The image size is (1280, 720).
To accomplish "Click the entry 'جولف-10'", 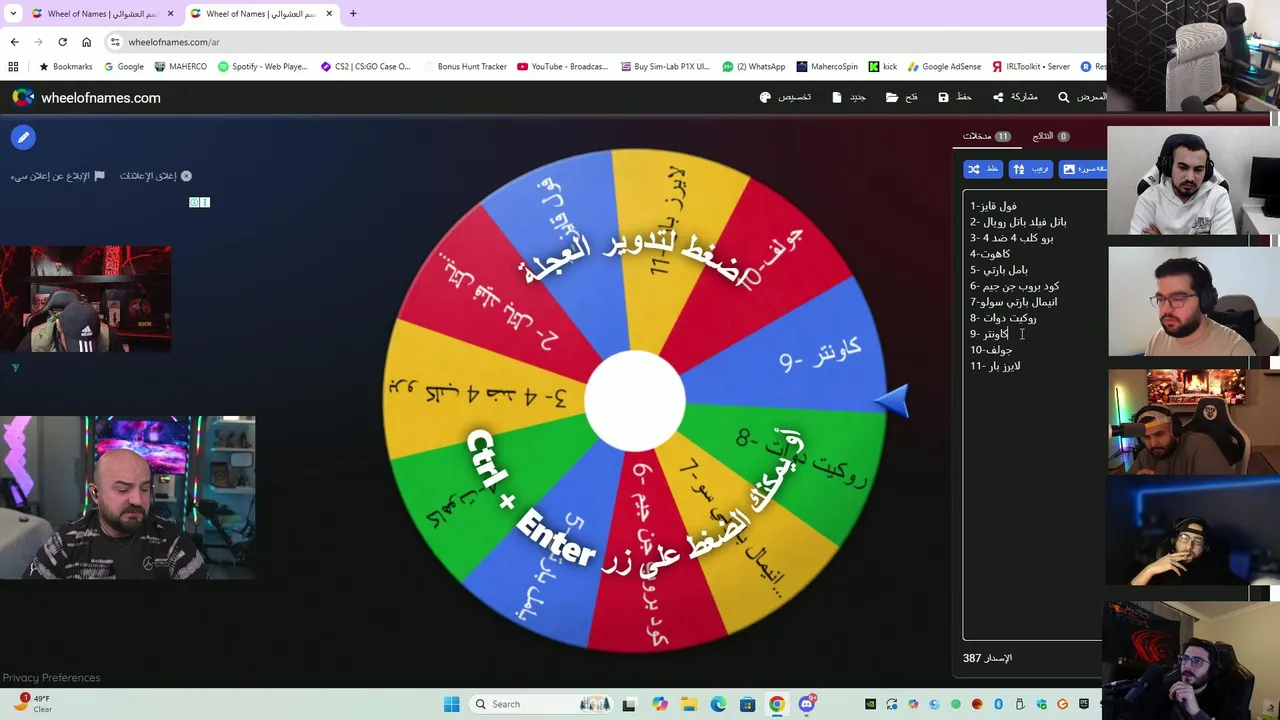I will tap(991, 350).
